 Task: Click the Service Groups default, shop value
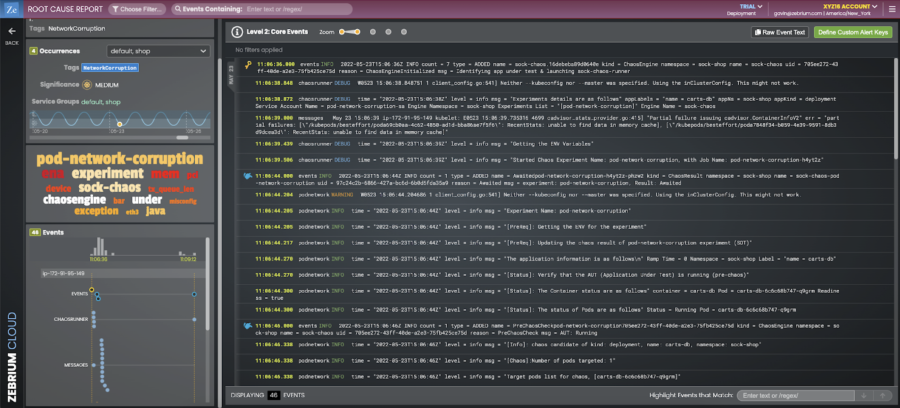pyautogui.click(x=100, y=102)
